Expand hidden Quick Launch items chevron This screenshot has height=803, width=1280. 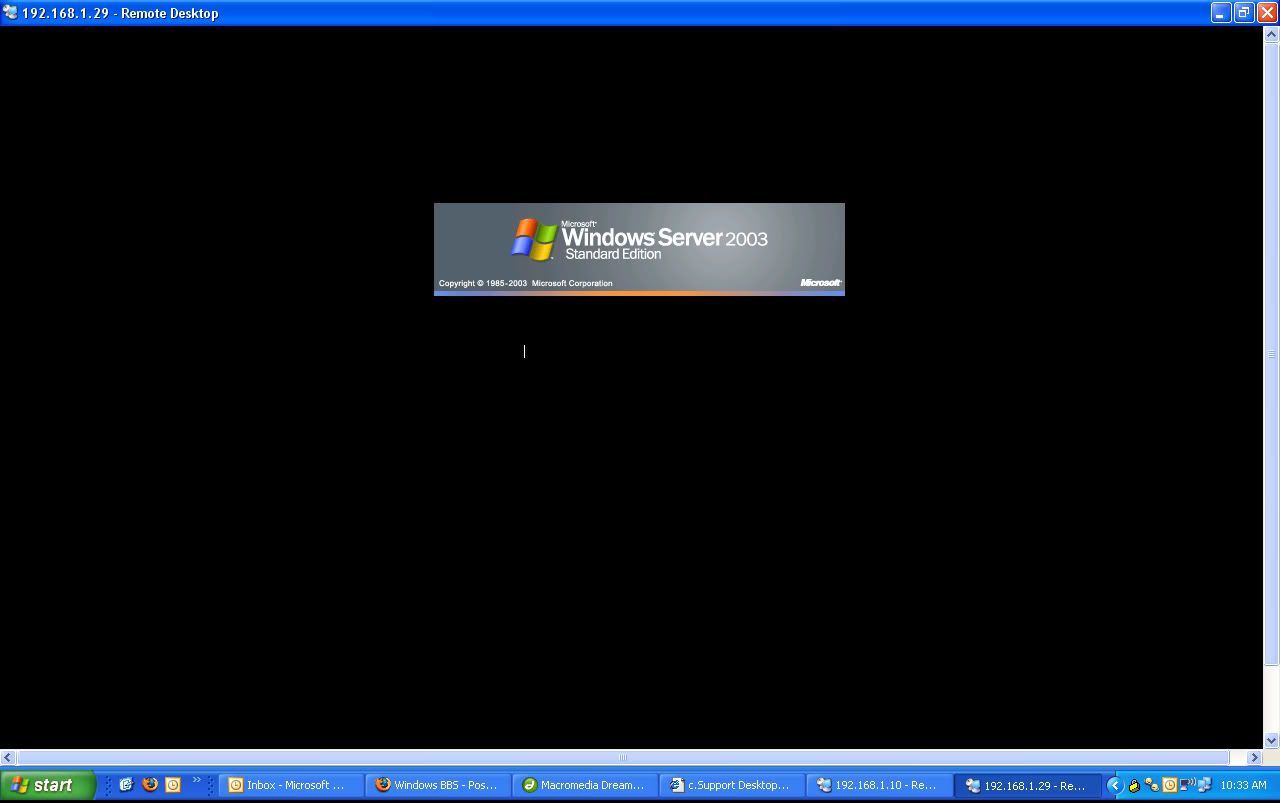coord(196,780)
